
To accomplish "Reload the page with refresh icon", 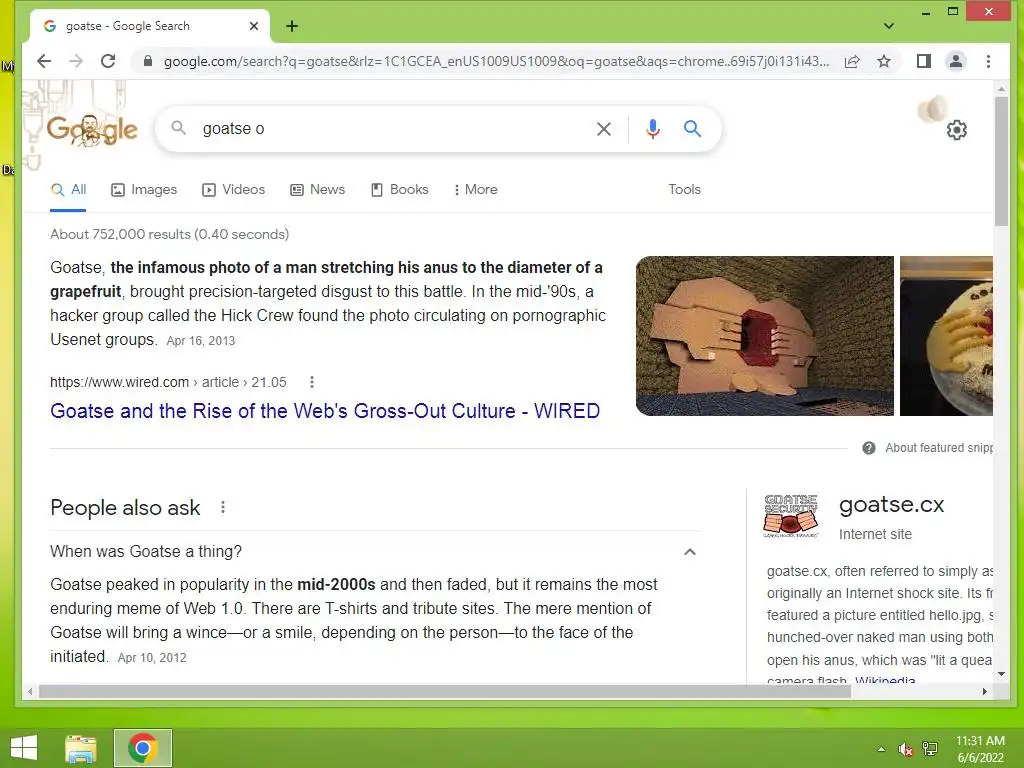I will tap(108, 61).
